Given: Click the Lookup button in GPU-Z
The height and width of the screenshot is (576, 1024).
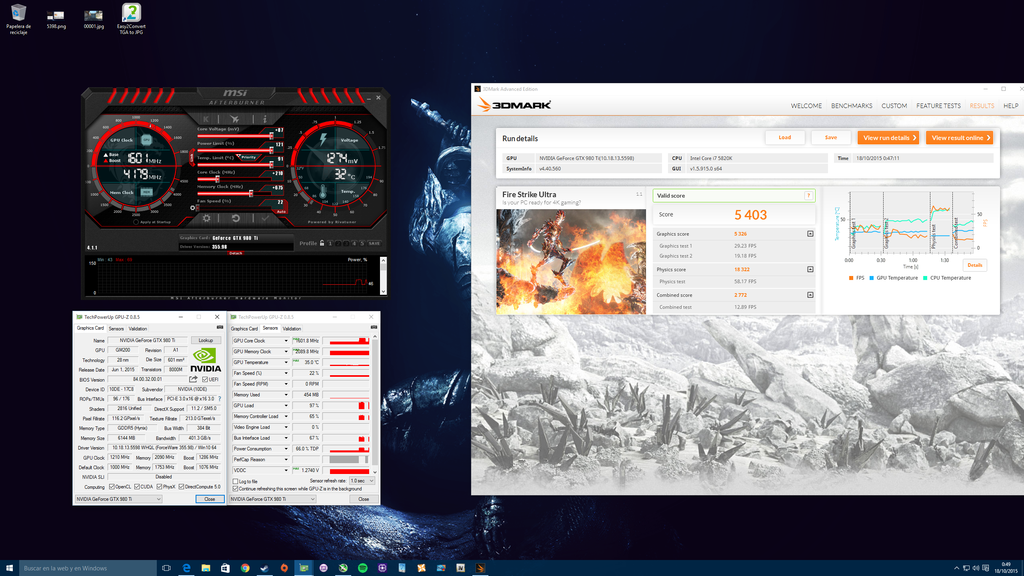Looking at the screenshot, I should click(206, 340).
